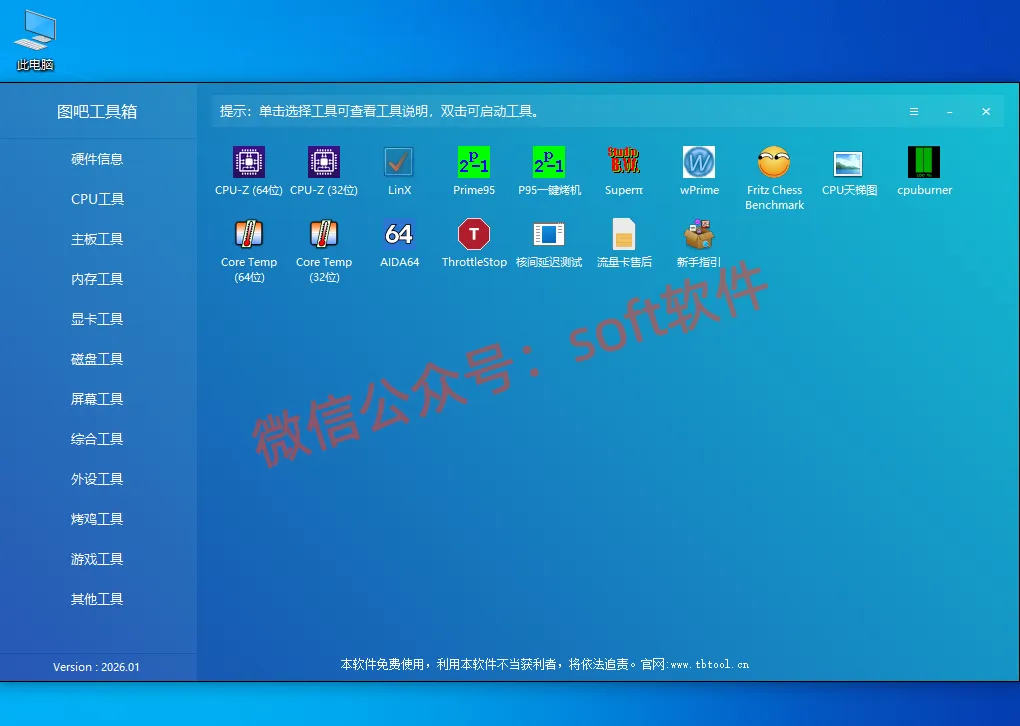Image resolution: width=1020 pixels, height=726 pixels.
Task: Switch to the 显卡工具 category
Action: tap(97, 319)
